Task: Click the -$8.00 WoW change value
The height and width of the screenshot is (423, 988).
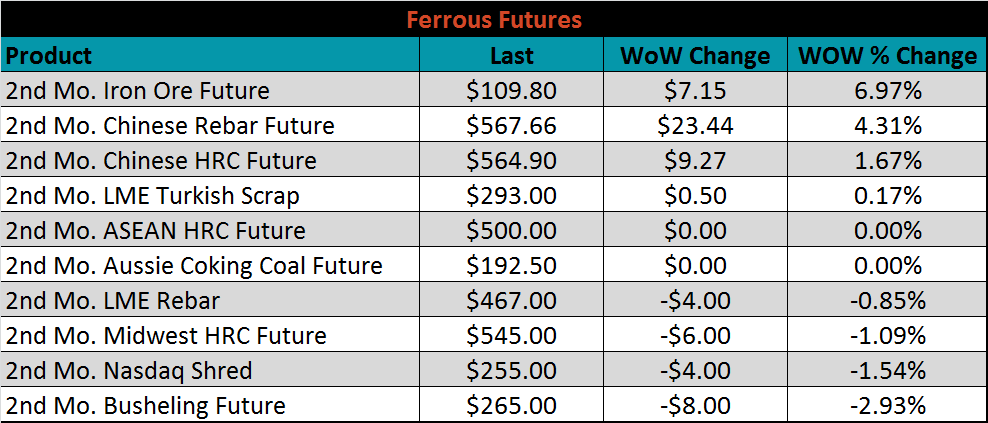Action: coord(695,406)
